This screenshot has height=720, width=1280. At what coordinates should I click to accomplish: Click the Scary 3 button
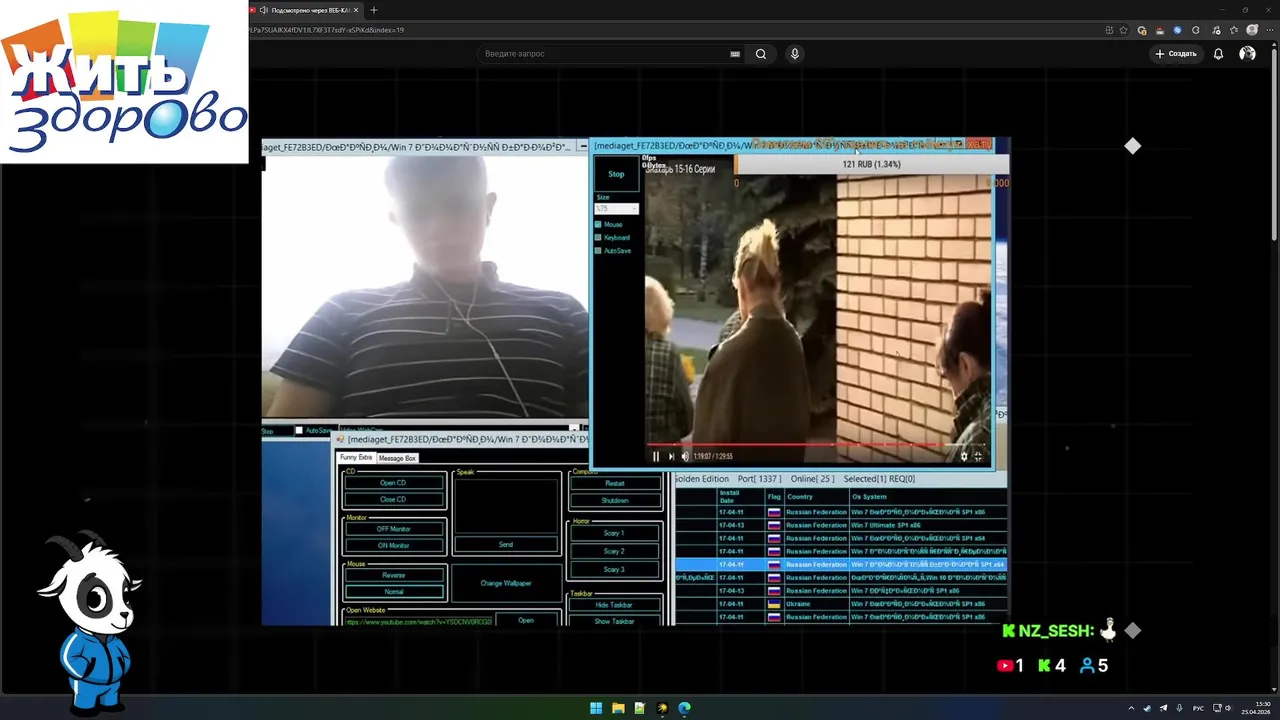(x=614, y=569)
